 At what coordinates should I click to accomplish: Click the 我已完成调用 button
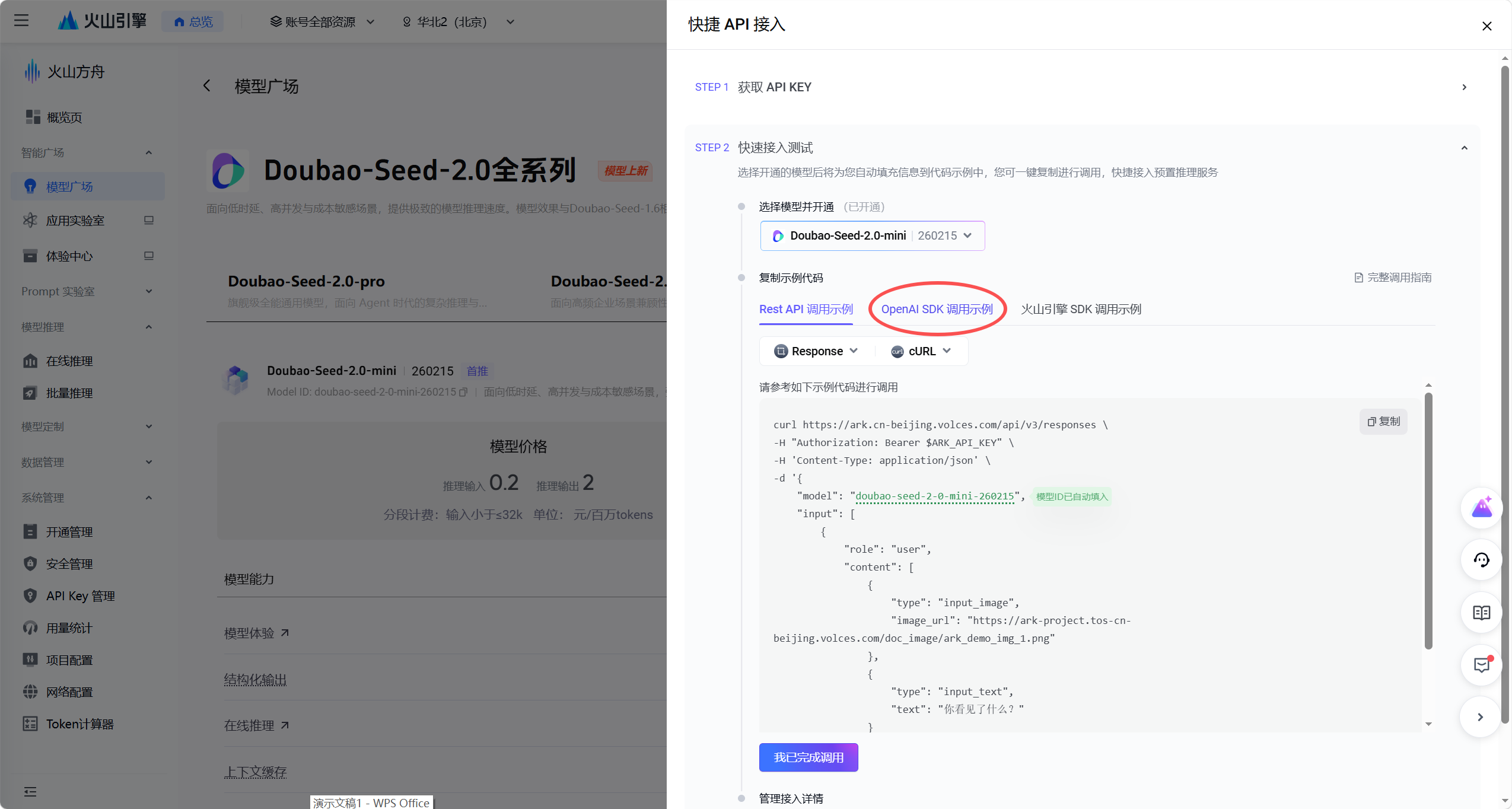pos(808,757)
